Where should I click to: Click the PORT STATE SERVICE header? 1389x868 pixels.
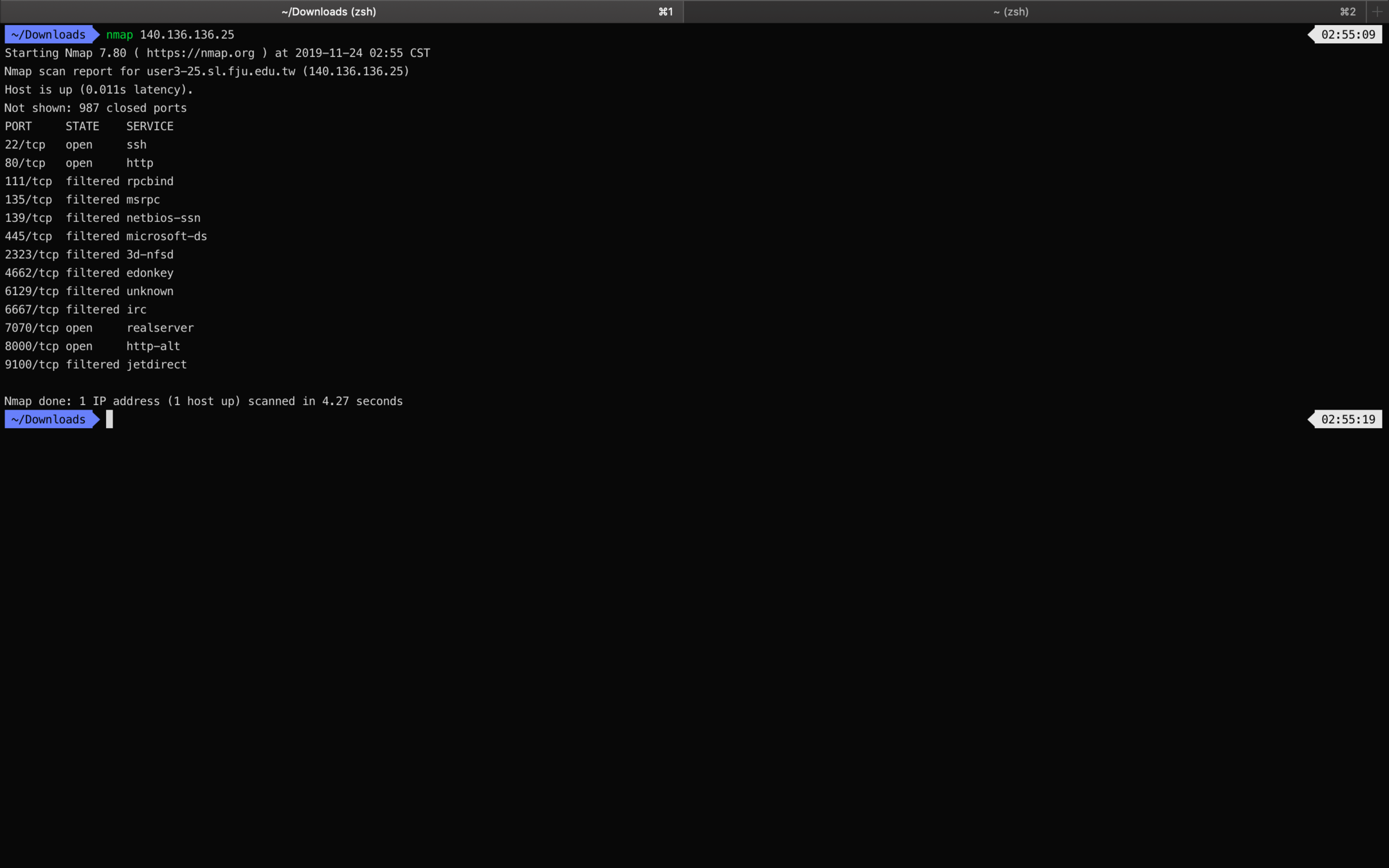pos(89,126)
